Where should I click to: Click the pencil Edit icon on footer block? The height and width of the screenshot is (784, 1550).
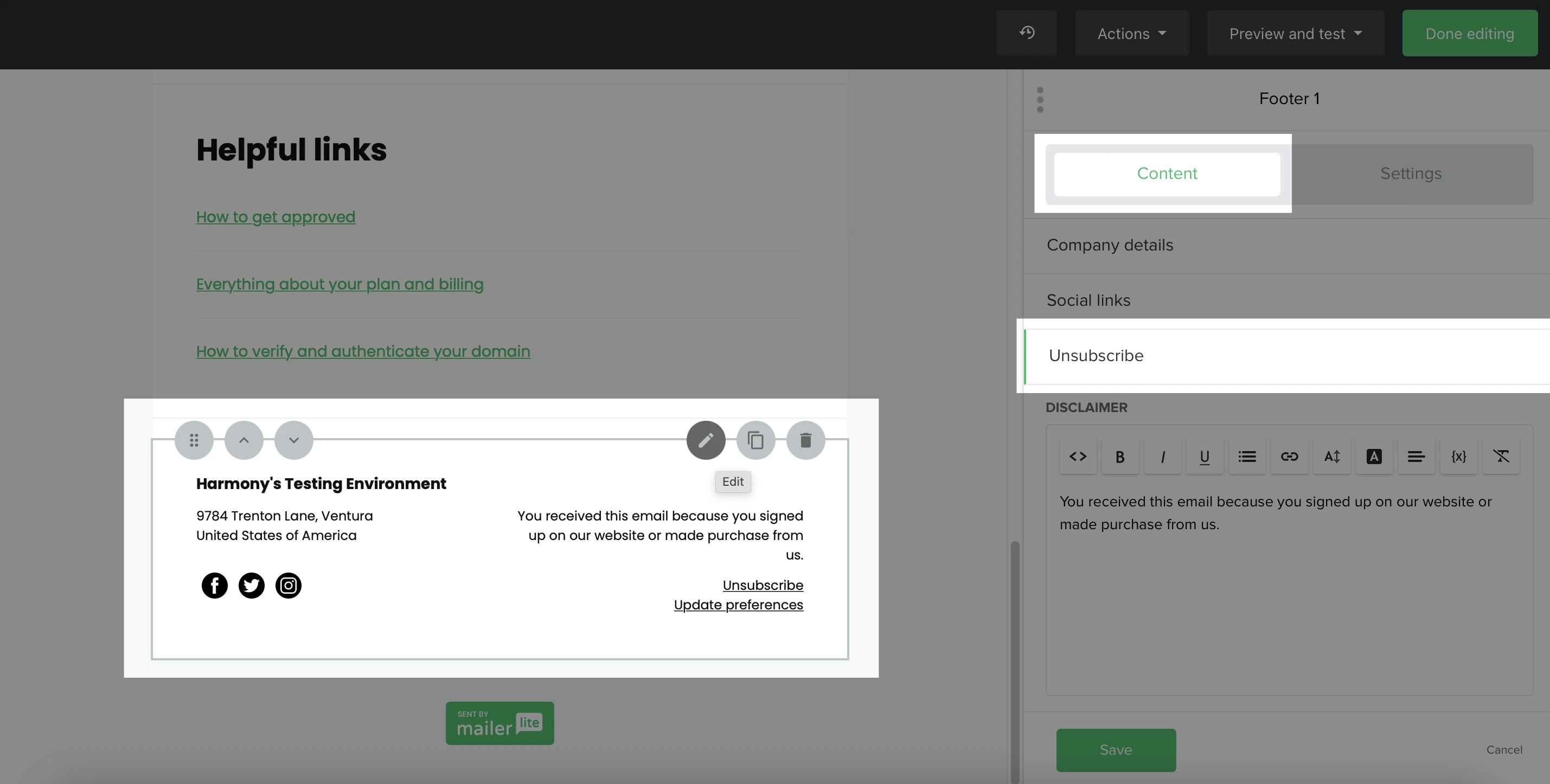coord(705,440)
